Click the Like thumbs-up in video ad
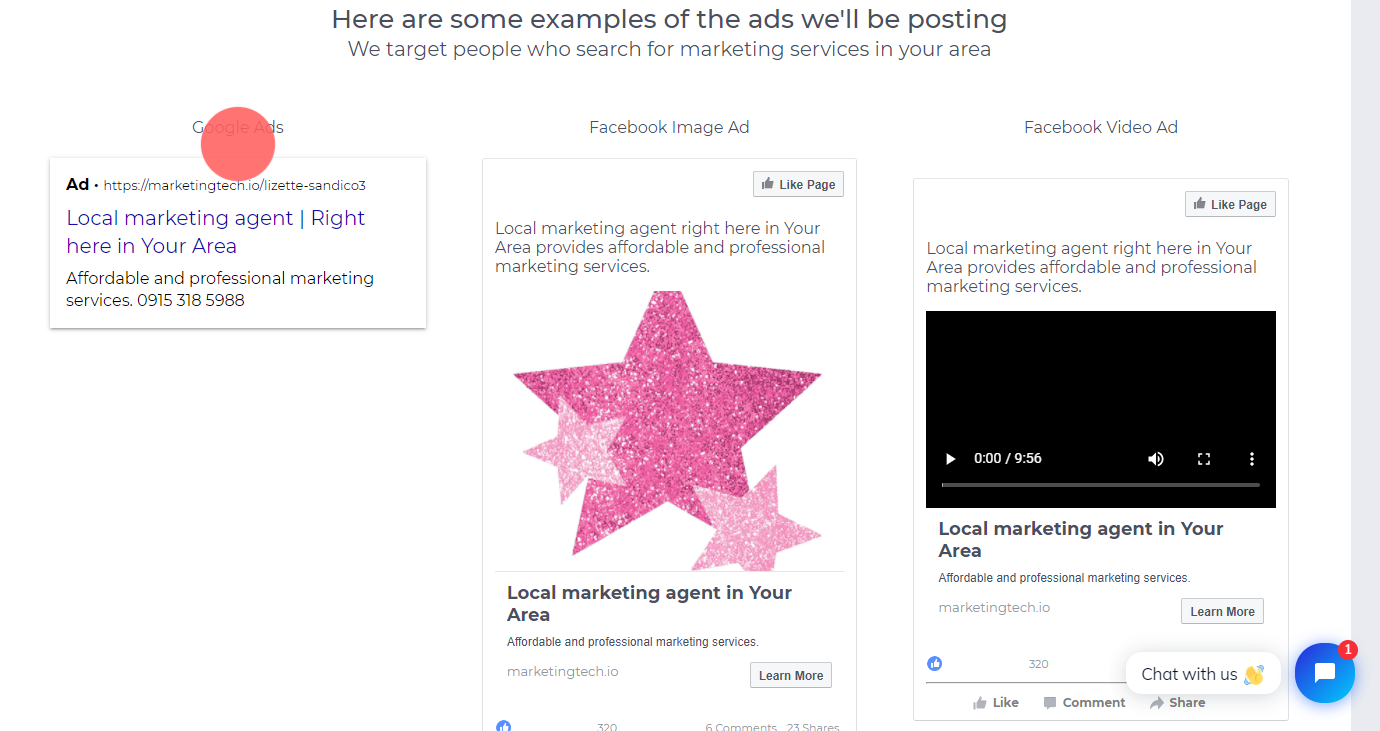 980,703
